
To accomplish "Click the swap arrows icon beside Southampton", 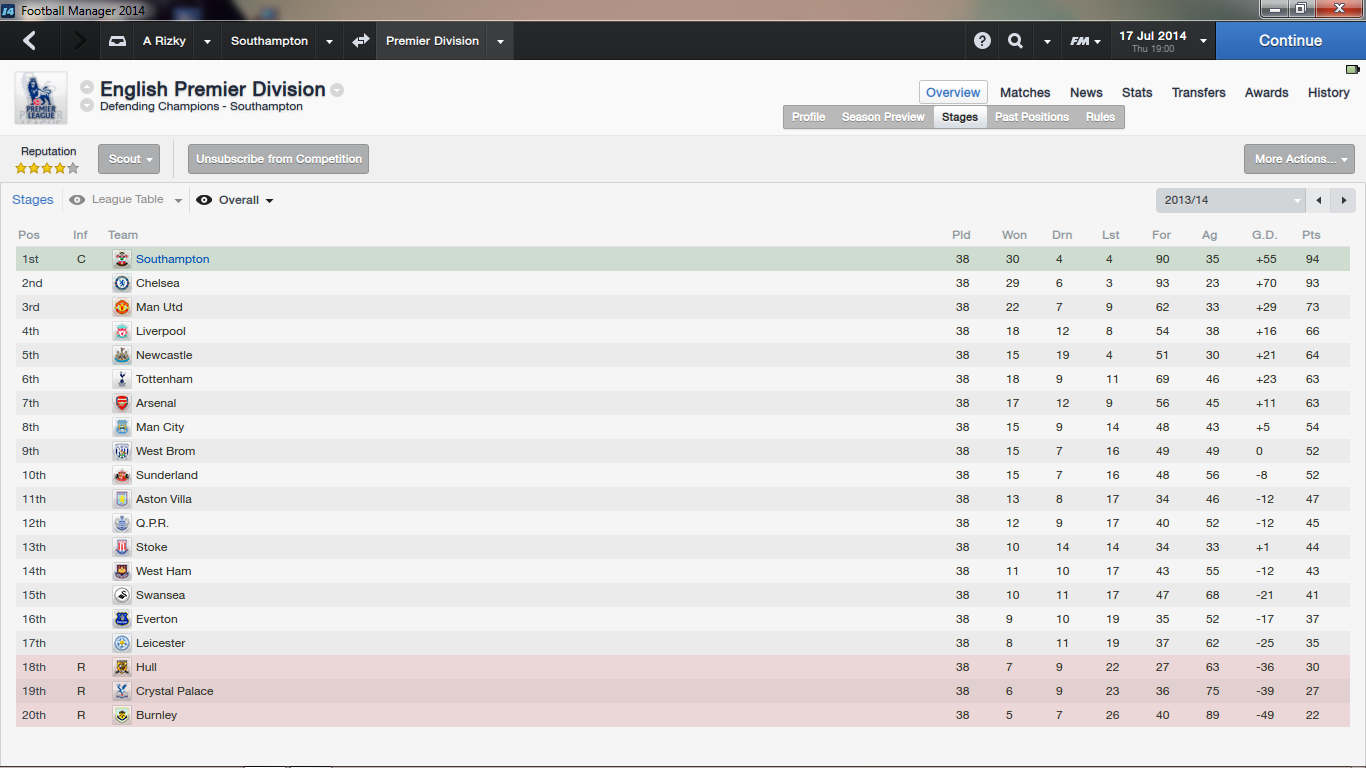I will 361,41.
